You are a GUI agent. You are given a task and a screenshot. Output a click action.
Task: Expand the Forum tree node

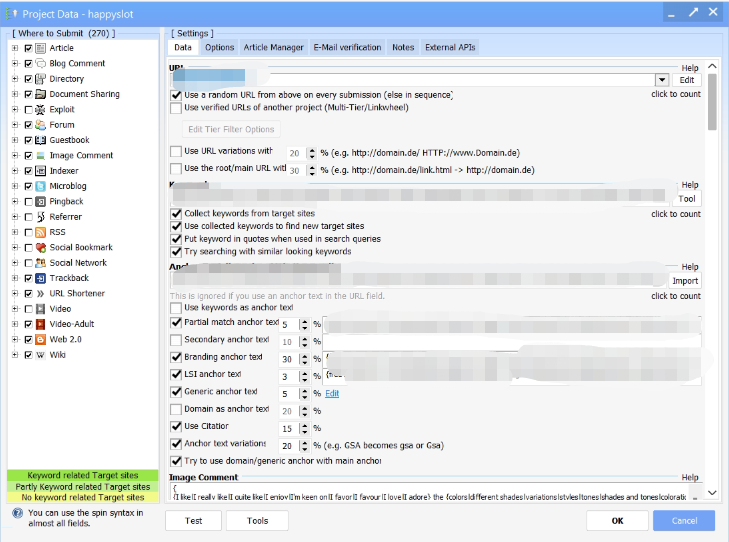pyautogui.click(x=15, y=125)
